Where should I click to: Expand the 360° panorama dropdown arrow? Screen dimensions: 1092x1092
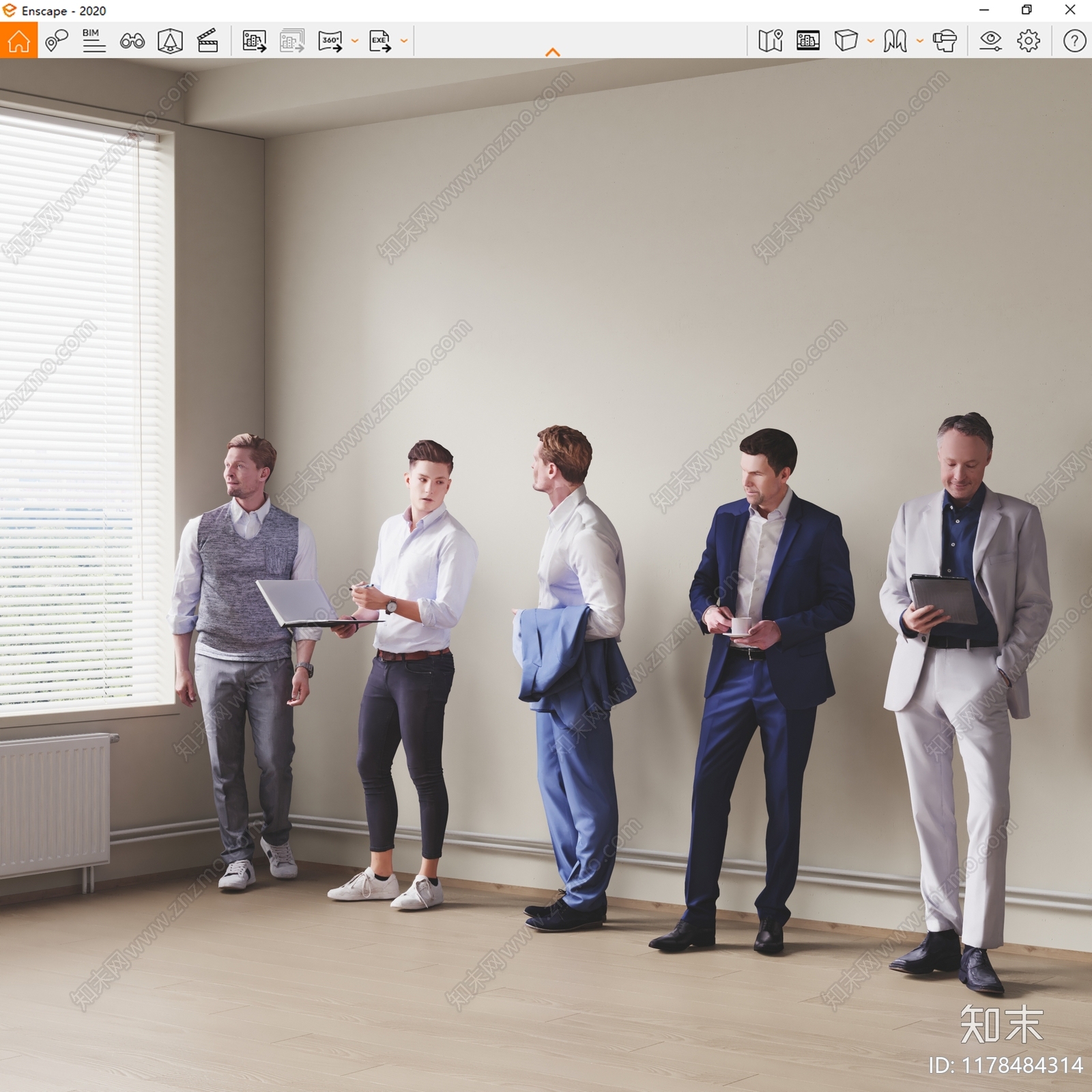(354, 41)
